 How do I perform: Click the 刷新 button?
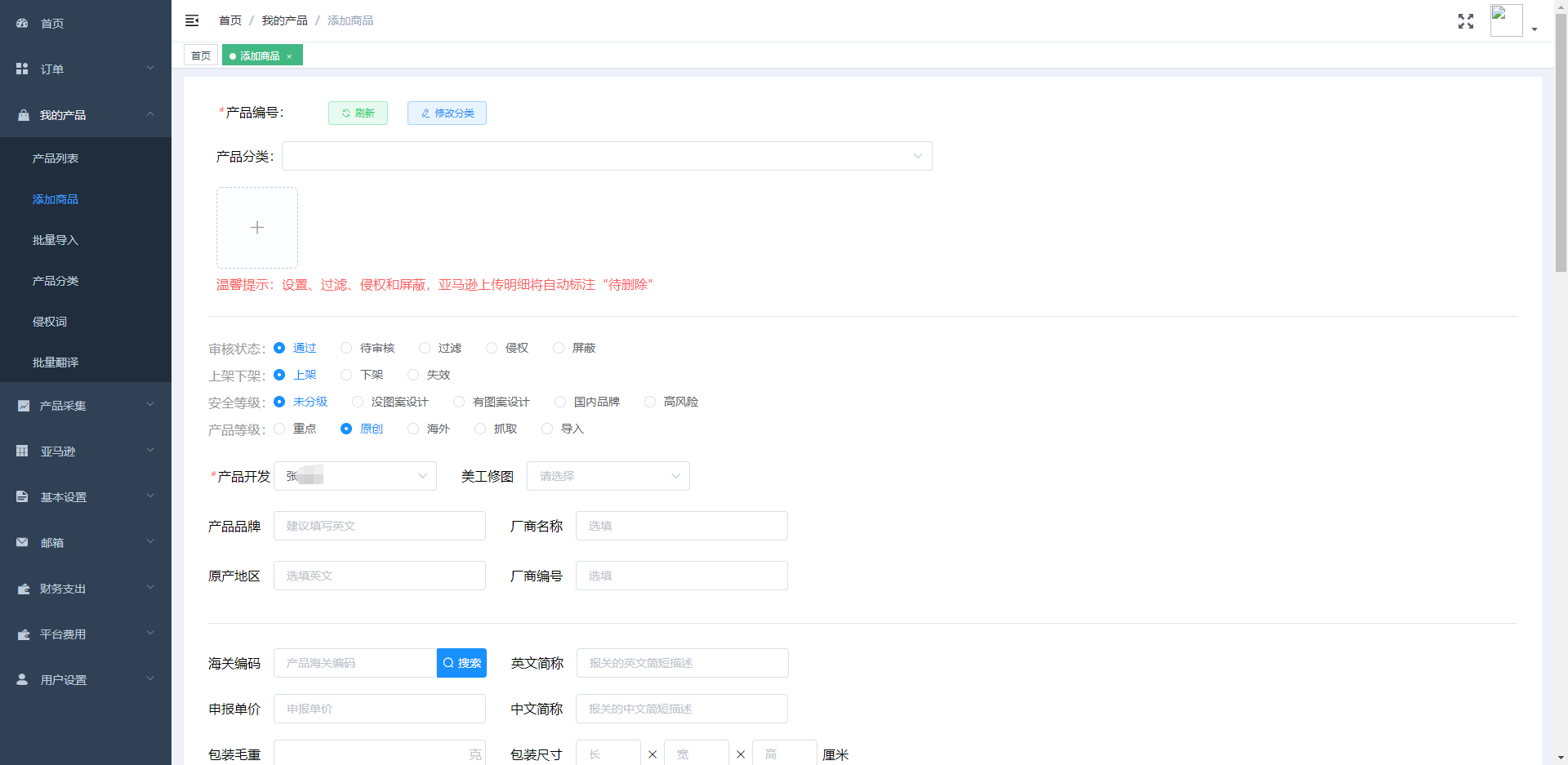[358, 113]
